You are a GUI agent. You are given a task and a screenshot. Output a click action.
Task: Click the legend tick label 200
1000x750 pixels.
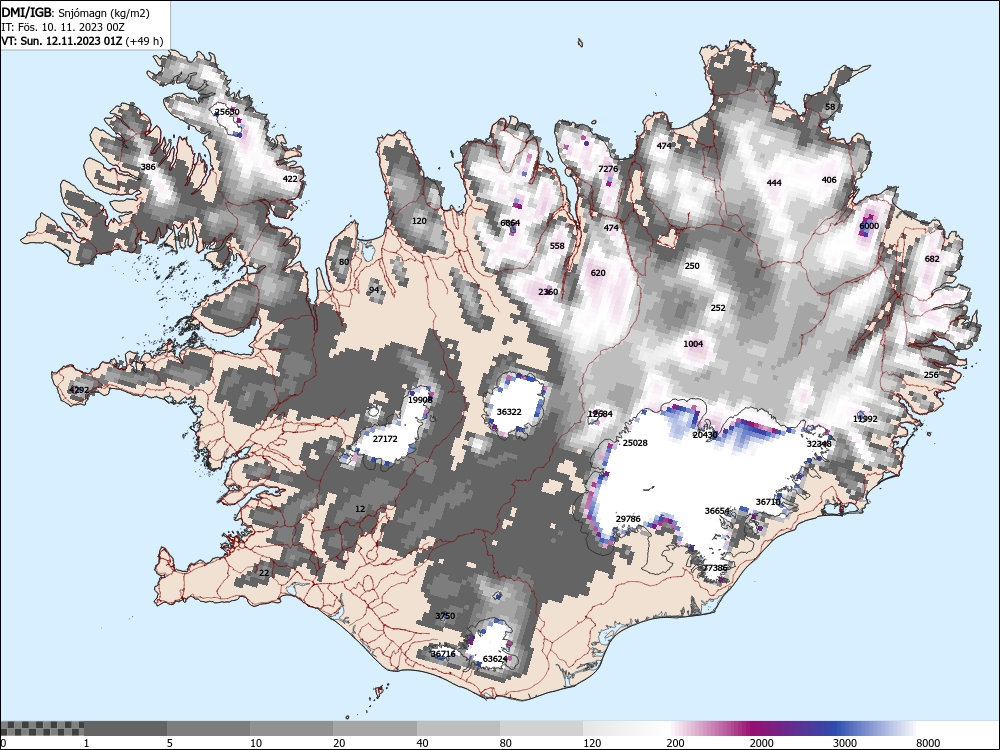click(676, 743)
